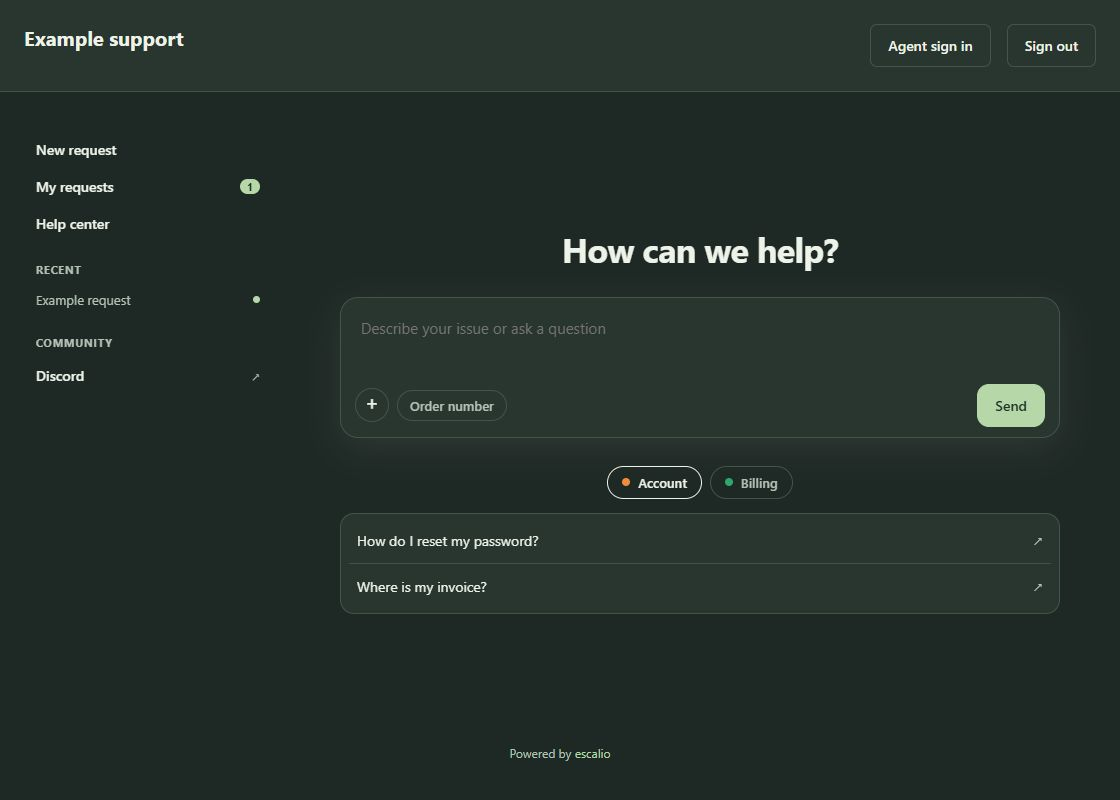This screenshot has width=1120, height=800.
Task: Open arrow icon for password reset article
Action: [x=1038, y=541]
